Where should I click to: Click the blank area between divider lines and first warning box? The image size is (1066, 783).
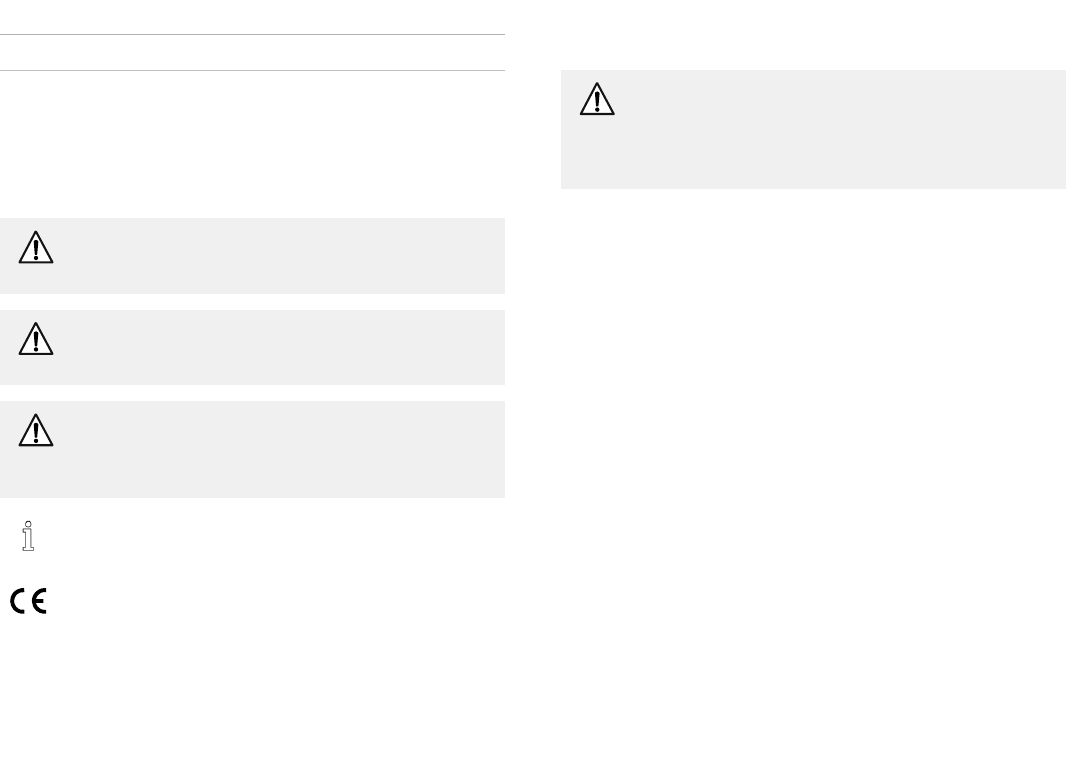[x=250, y=145]
